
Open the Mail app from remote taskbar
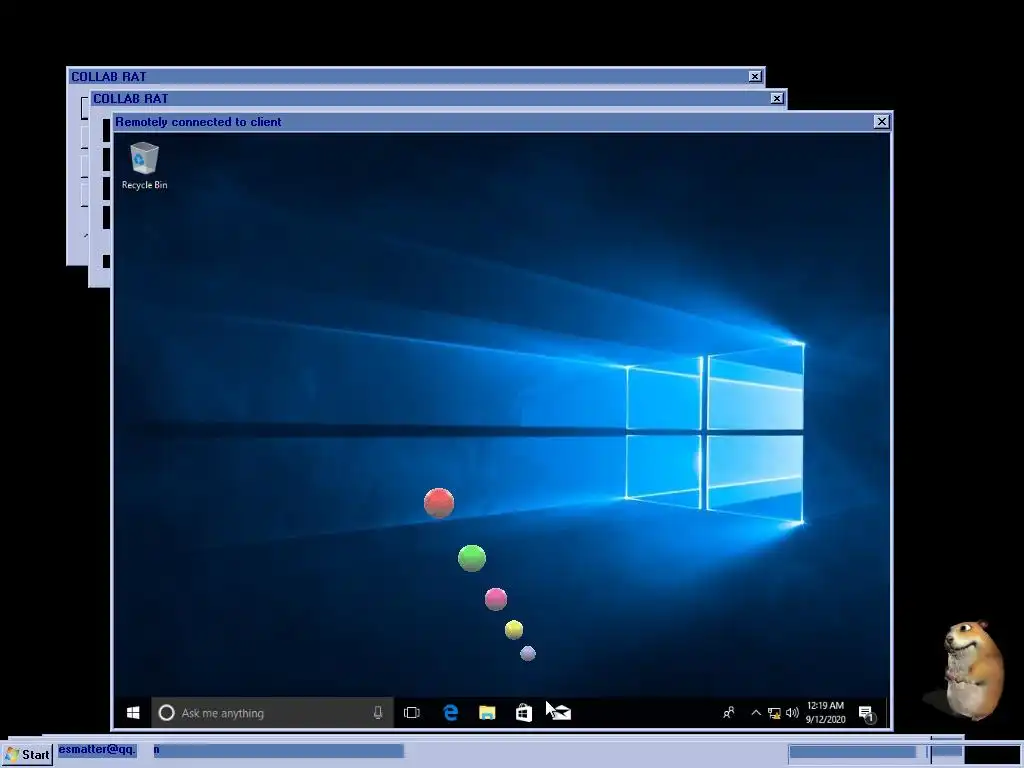click(561, 712)
